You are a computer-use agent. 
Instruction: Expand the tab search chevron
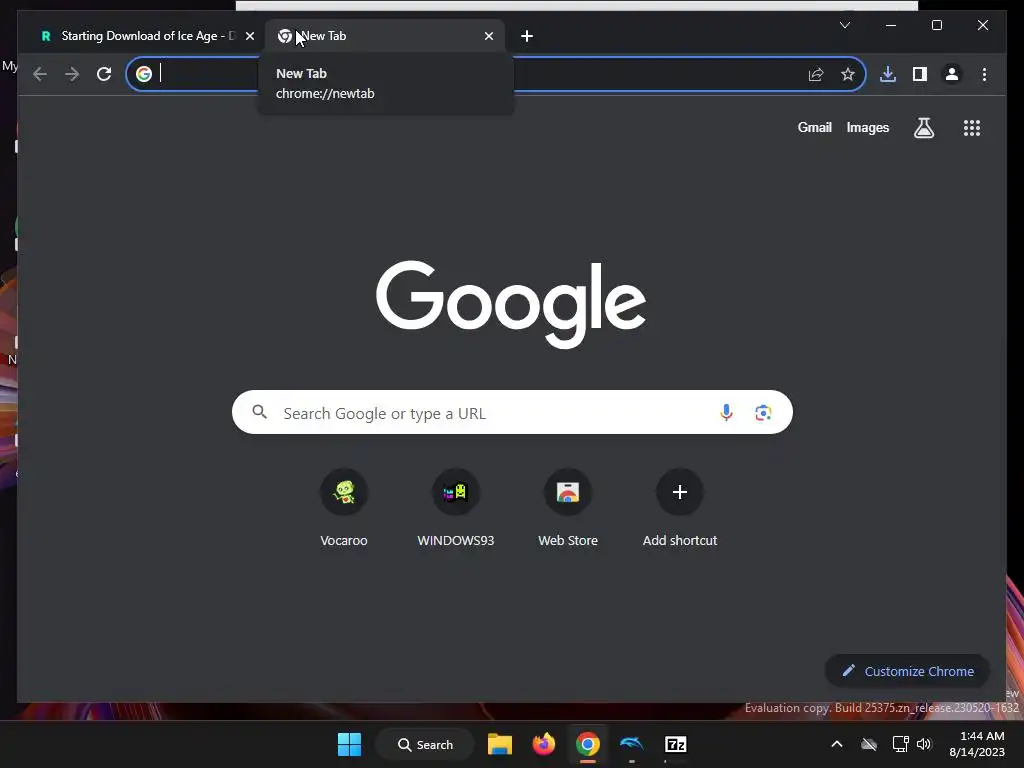tap(844, 25)
